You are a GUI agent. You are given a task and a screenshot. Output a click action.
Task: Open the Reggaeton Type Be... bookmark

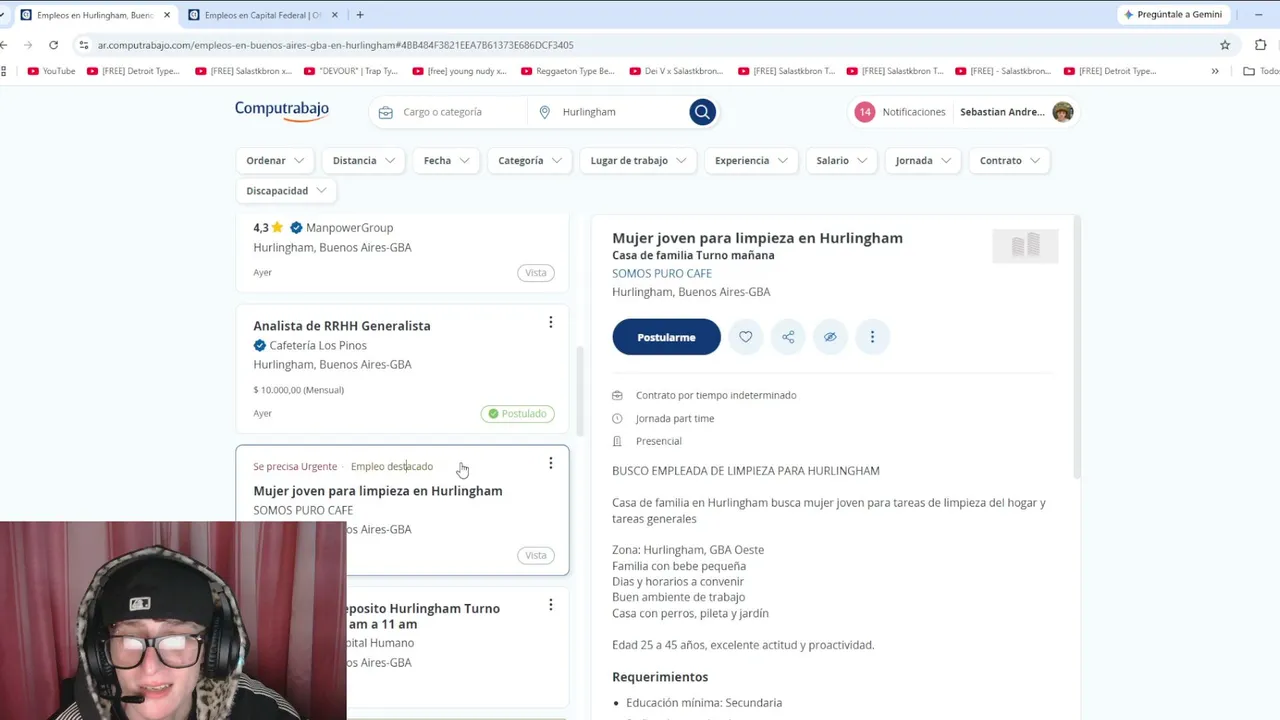[567, 71]
